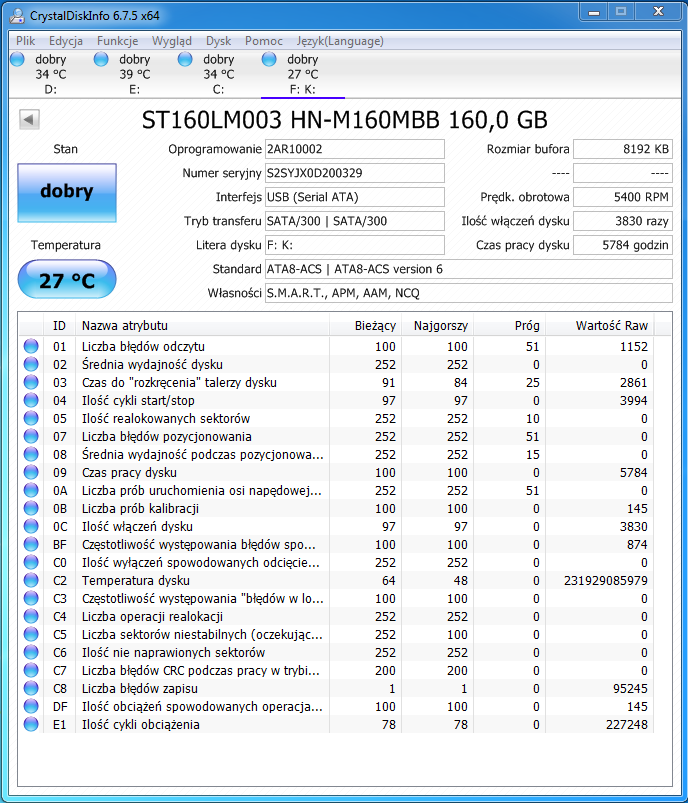This screenshot has width=688, height=803.
Task: Click status icon of attribute DF row
Action: 31,706
